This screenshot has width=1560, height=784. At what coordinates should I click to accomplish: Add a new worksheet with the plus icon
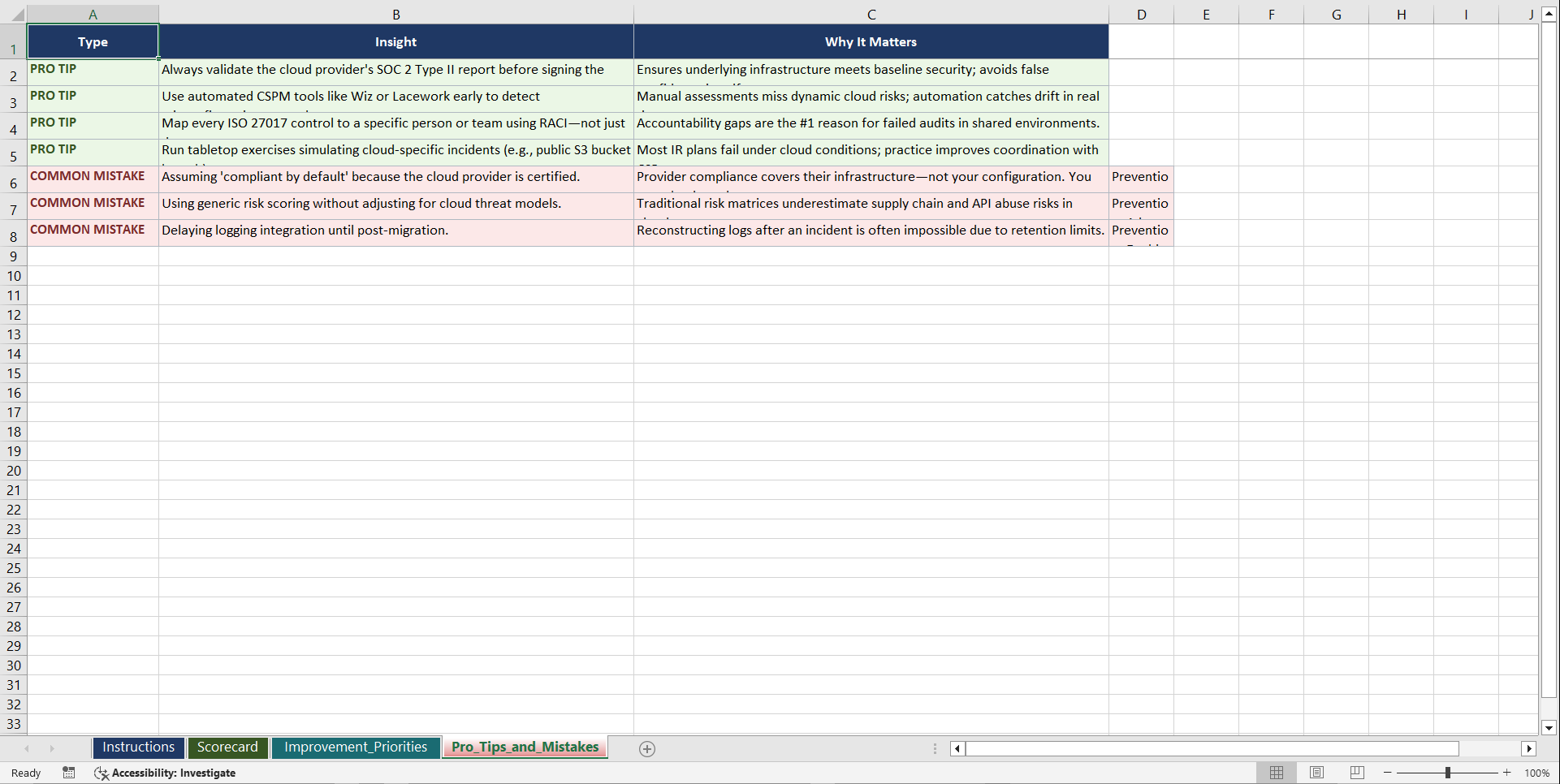pos(647,748)
